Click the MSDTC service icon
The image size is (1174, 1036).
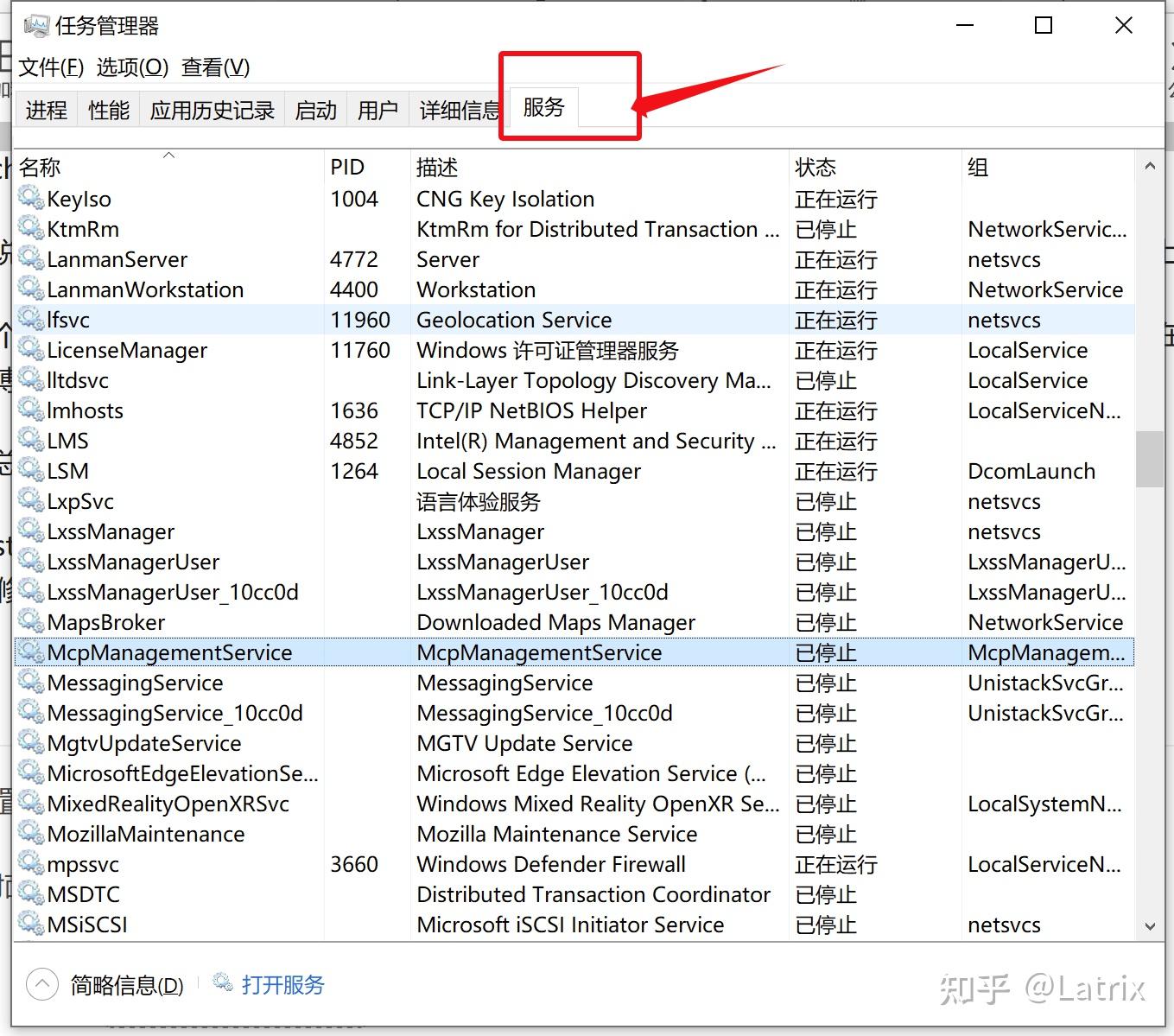[30, 894]
